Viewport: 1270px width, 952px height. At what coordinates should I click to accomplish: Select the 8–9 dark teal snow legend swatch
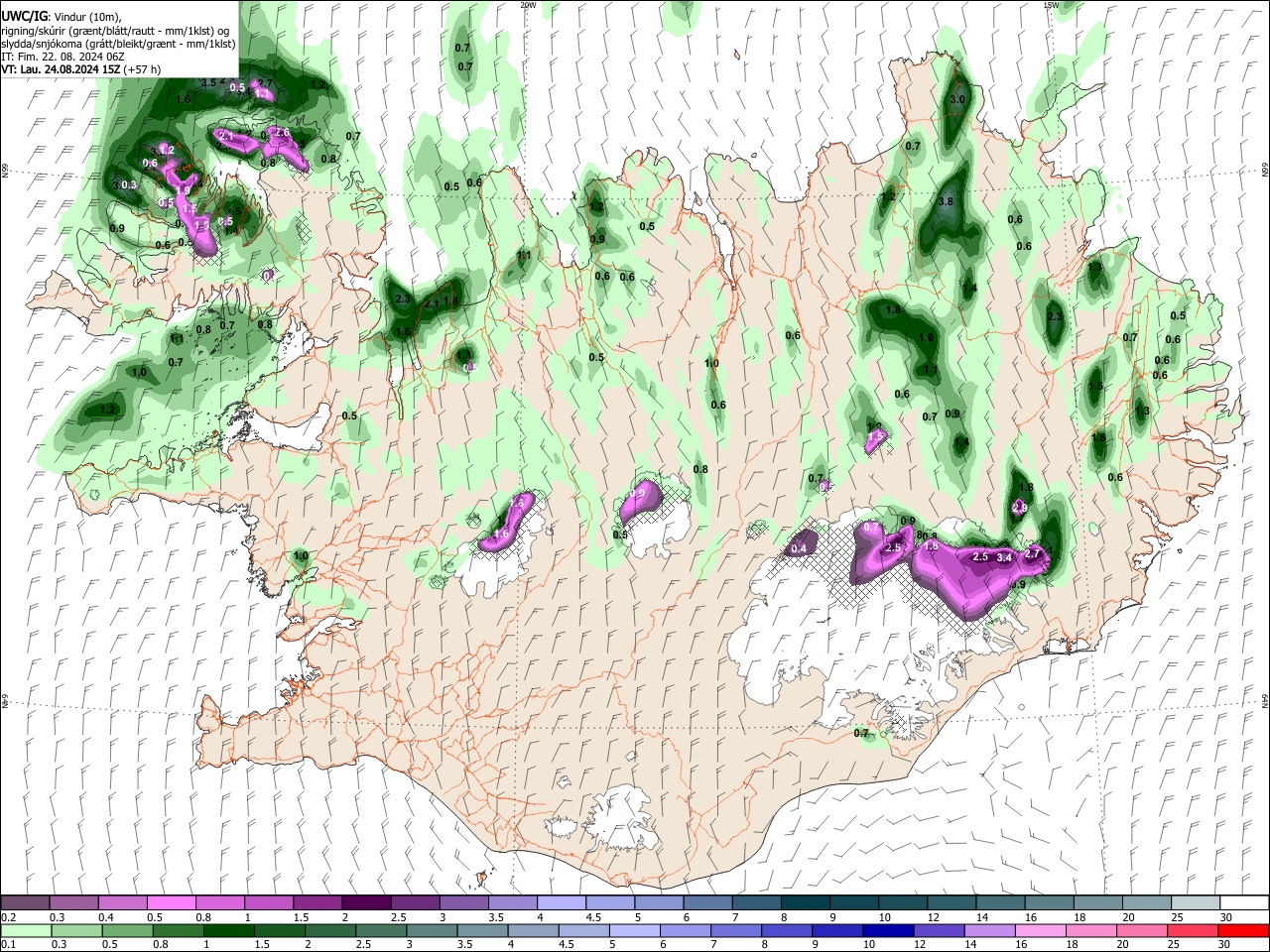click(x=804, y=903)
